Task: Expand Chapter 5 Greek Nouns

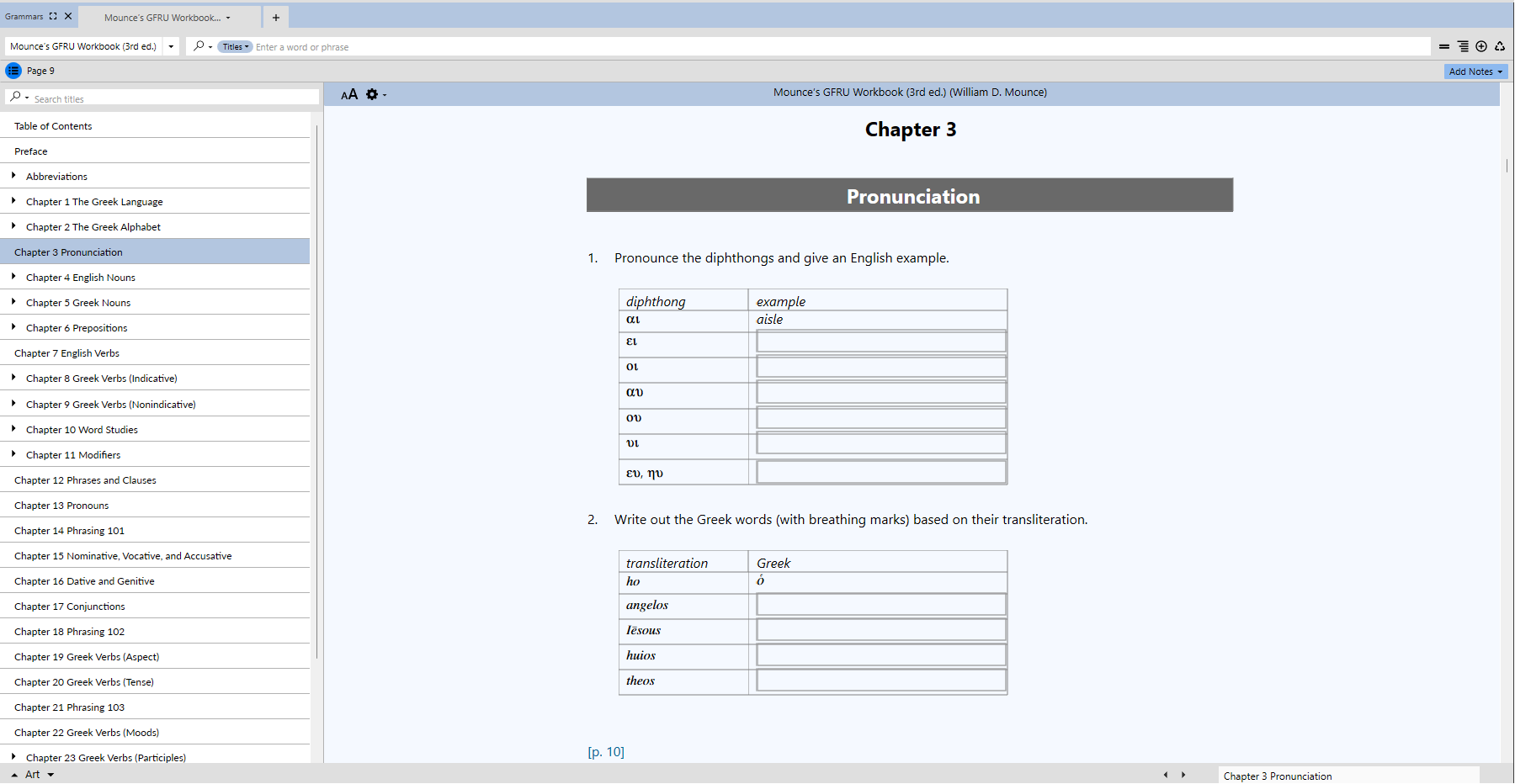Action: 13,302
